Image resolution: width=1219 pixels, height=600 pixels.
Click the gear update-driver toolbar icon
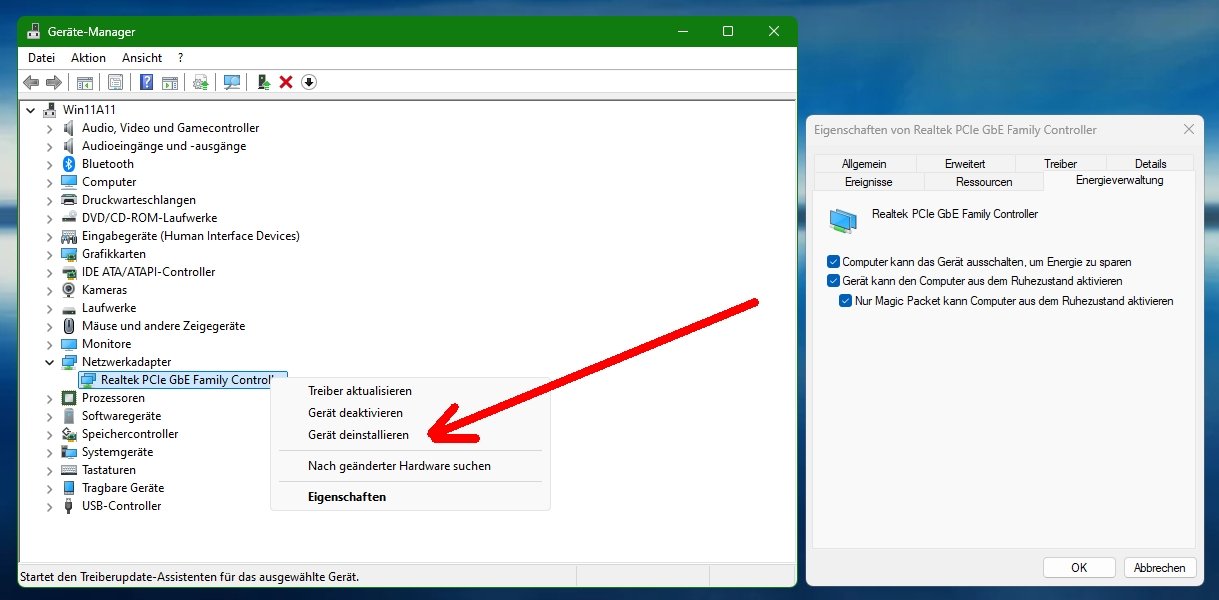201,82
